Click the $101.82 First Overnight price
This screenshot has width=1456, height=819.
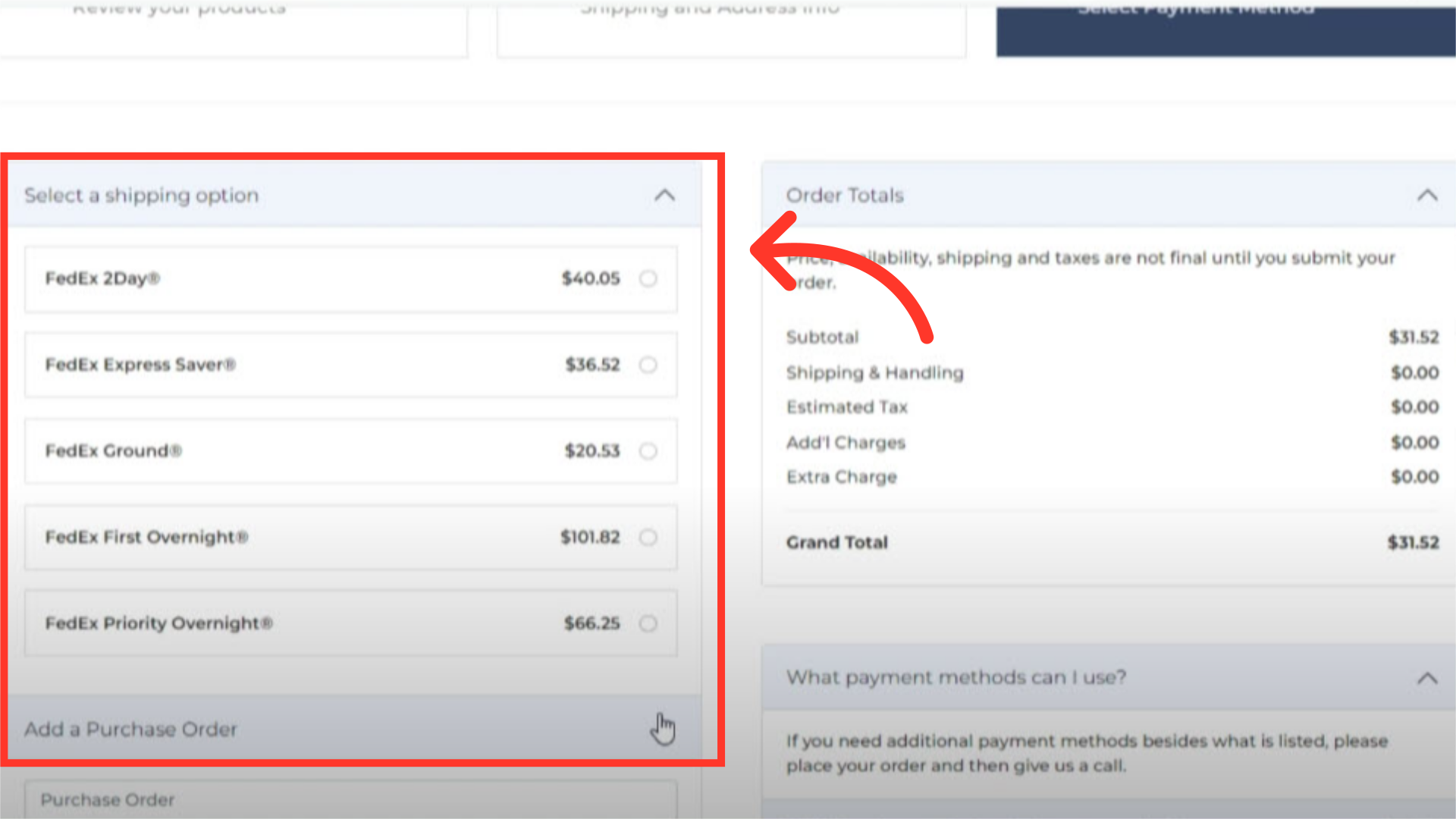[590, 538]
